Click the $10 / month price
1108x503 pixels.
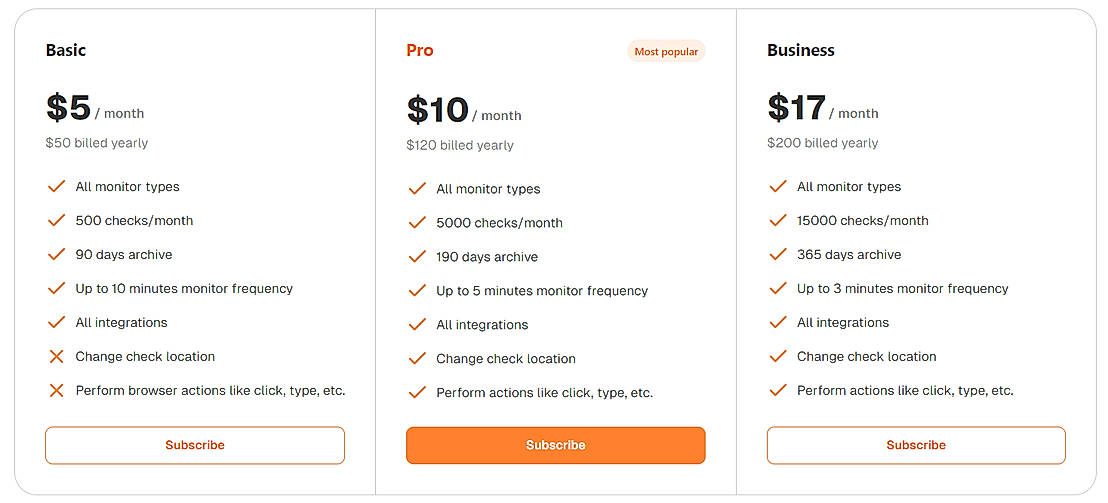(x=464, y=111)
